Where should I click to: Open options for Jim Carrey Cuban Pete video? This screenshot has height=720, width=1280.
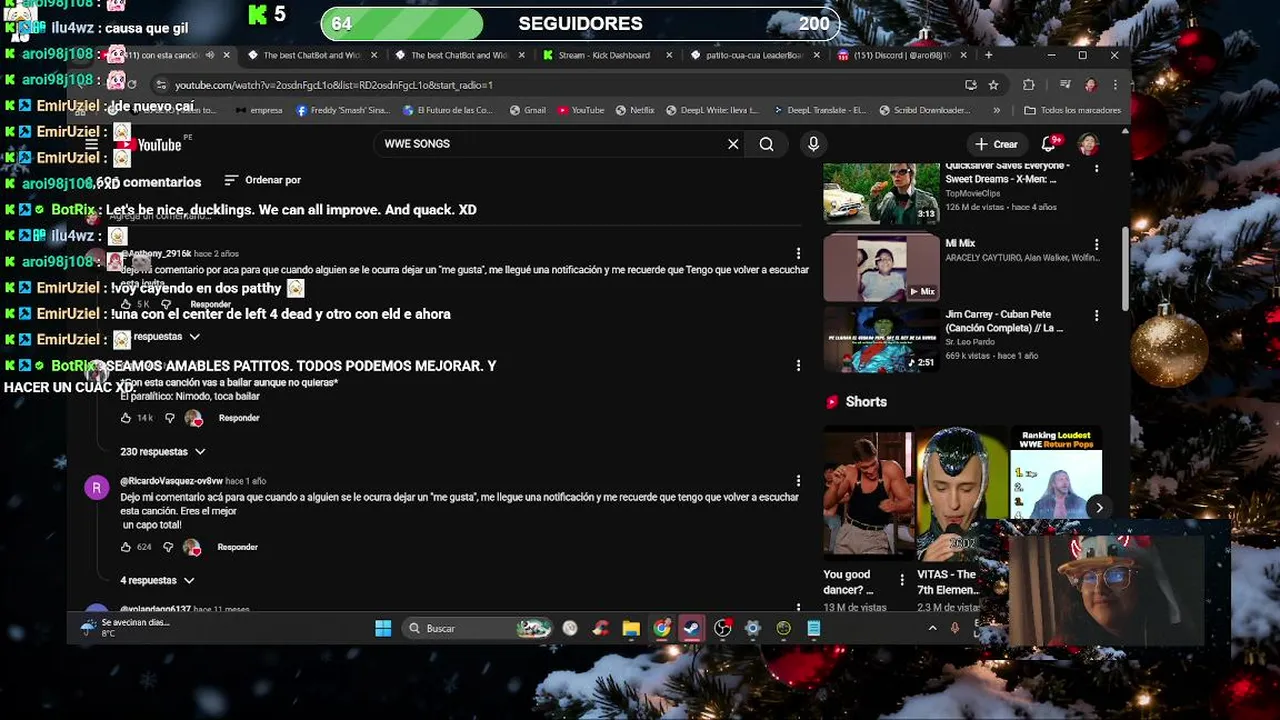pyautogui.click(x=1096, y=315)
